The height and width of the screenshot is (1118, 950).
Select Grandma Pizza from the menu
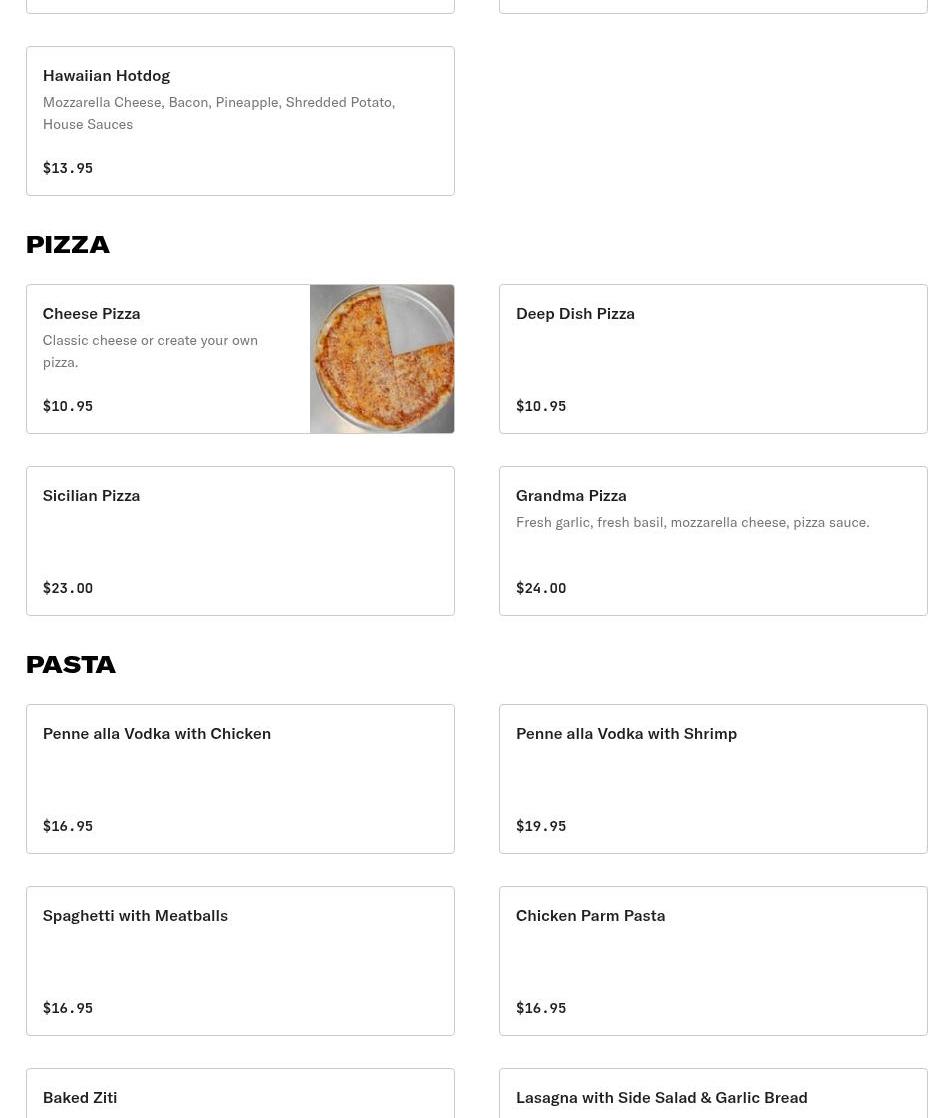(713, 541)
